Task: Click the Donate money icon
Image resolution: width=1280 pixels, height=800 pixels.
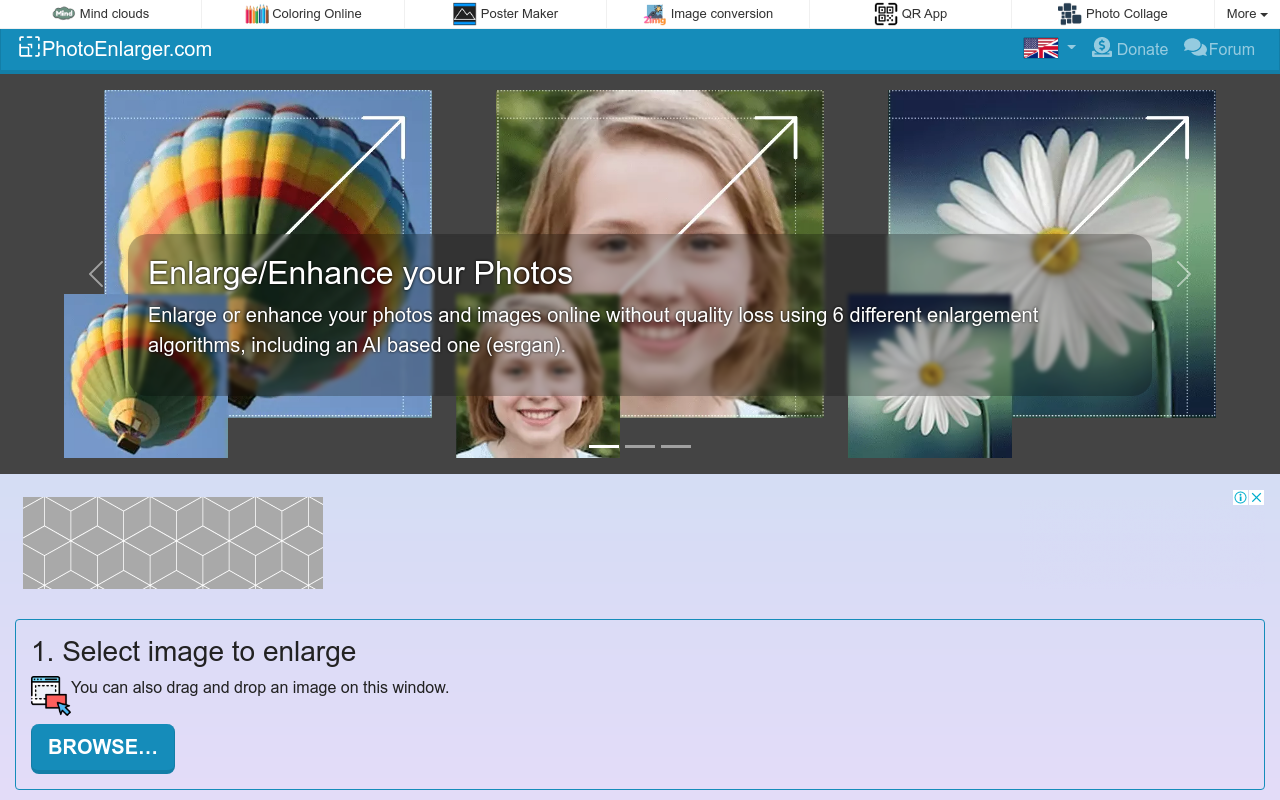Action: (x=1102, y=47)
